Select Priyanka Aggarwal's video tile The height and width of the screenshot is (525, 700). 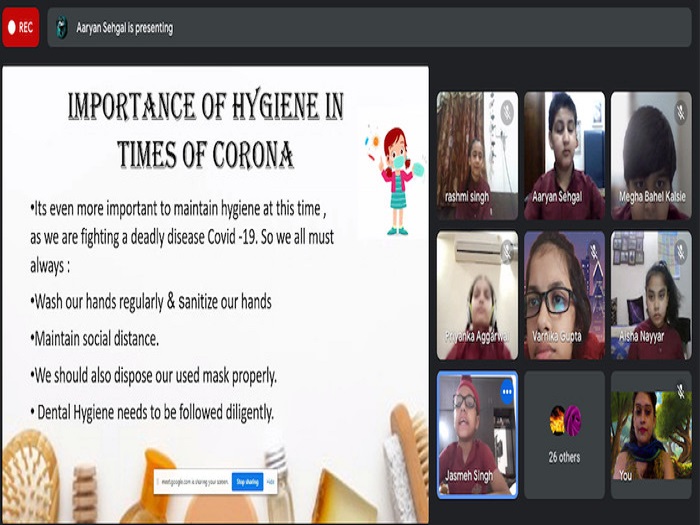click(477, 295)
